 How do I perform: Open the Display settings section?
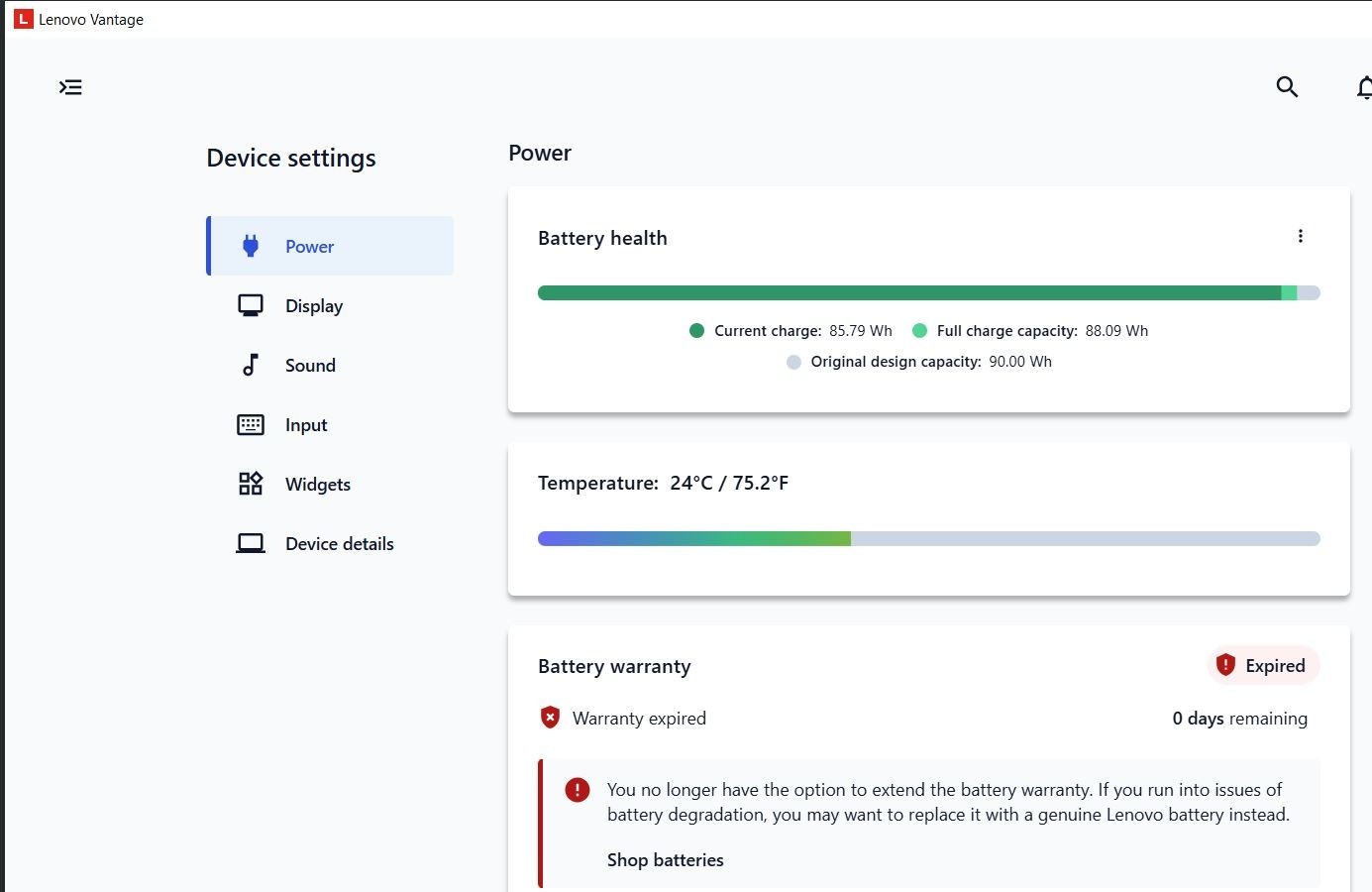[x=330, y=305]
